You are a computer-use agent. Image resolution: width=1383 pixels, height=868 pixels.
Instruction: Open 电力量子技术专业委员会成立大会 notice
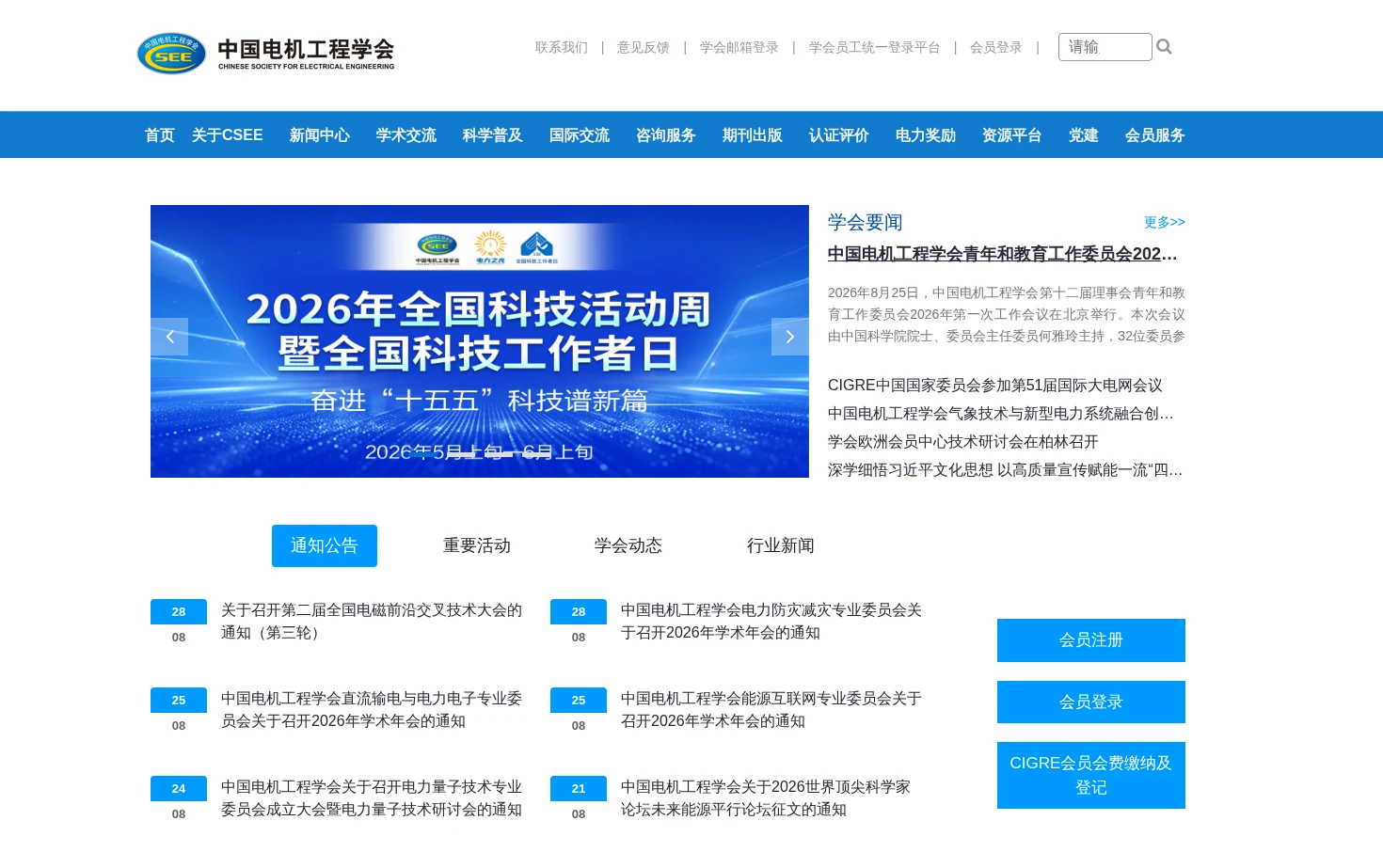tap(372, 798)
